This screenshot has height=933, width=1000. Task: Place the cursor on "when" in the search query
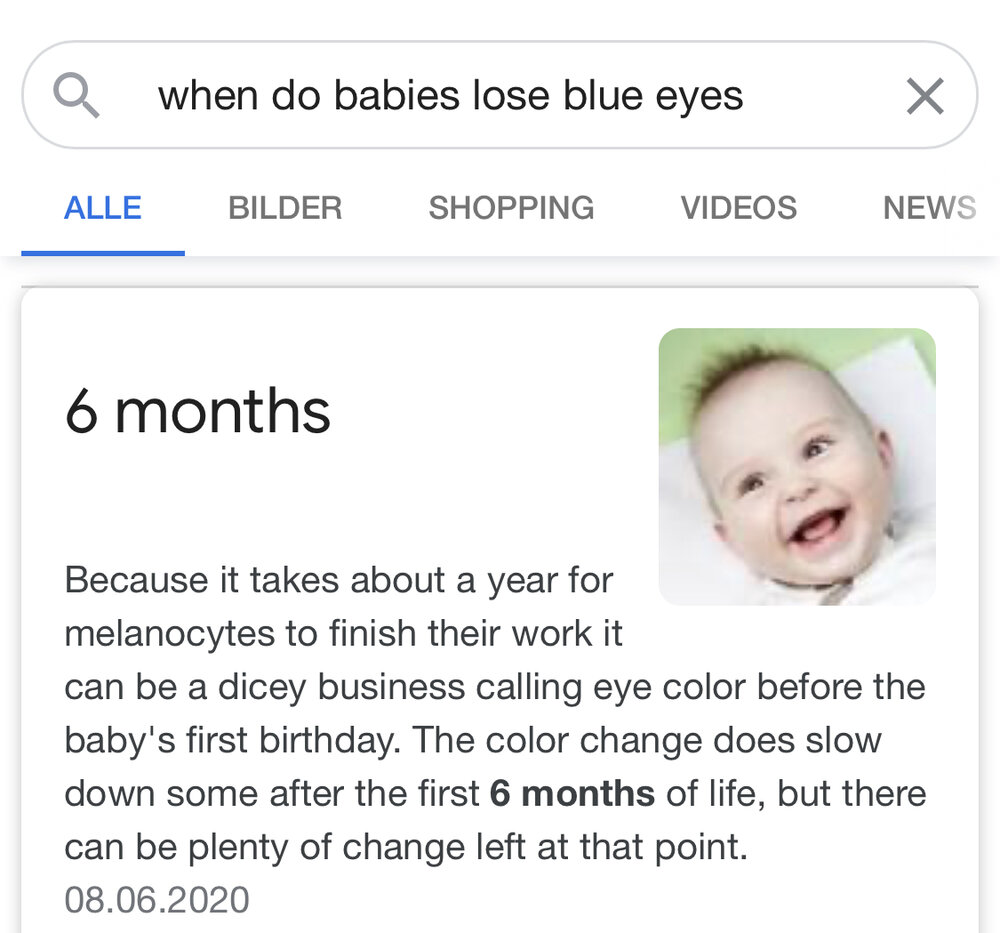click(209, 96)
